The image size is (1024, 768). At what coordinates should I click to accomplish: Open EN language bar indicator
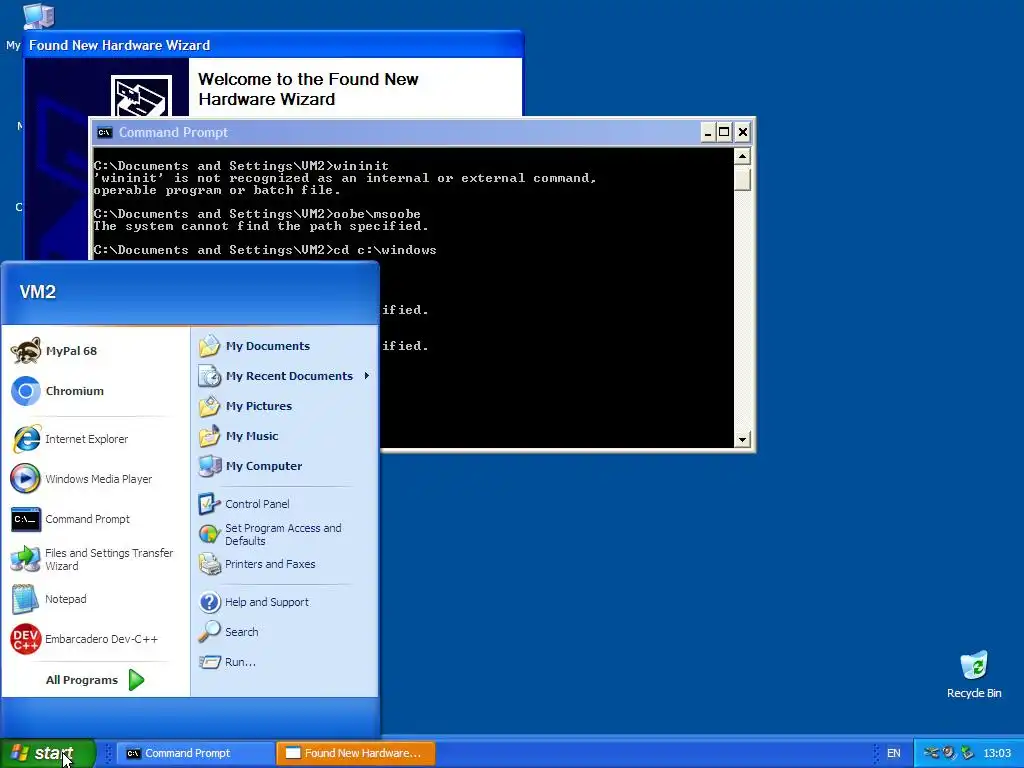point(893,753)
